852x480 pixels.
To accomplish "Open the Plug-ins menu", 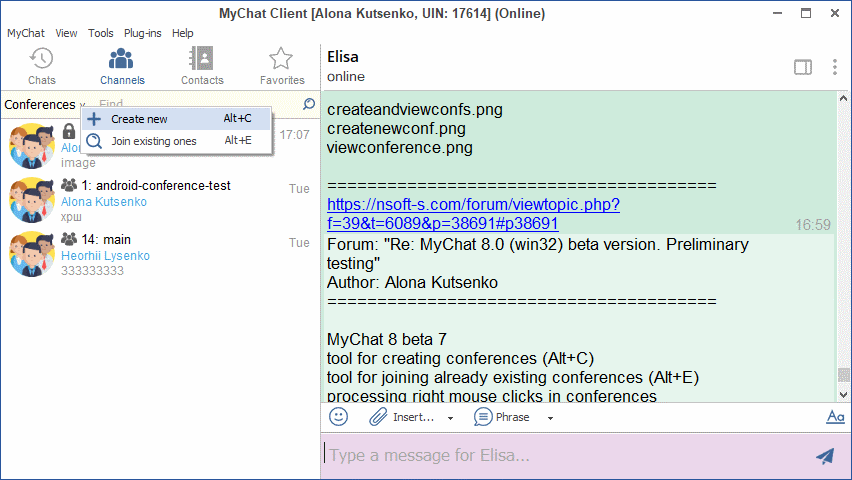I will 142,33.
